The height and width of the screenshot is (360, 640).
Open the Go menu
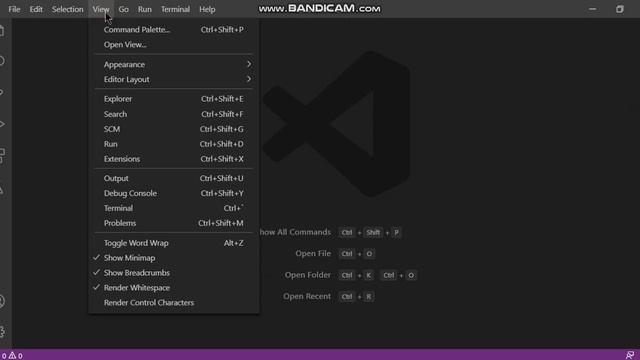pyautogui.click(x=123, y=9)
